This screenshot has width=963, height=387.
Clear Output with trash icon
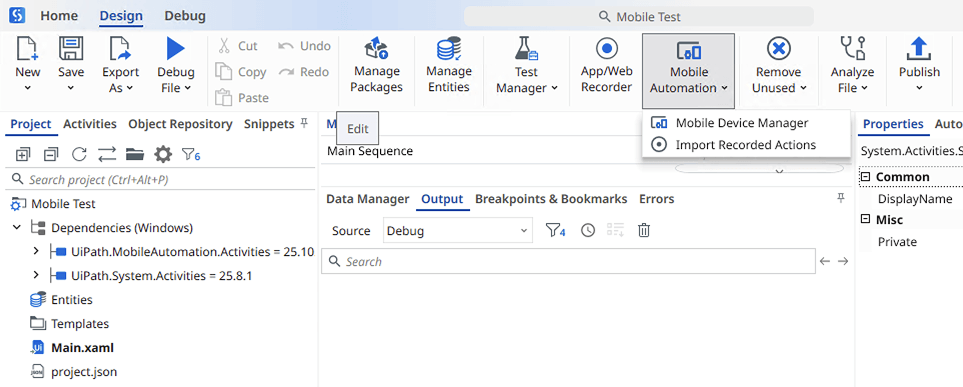(644, 230)
